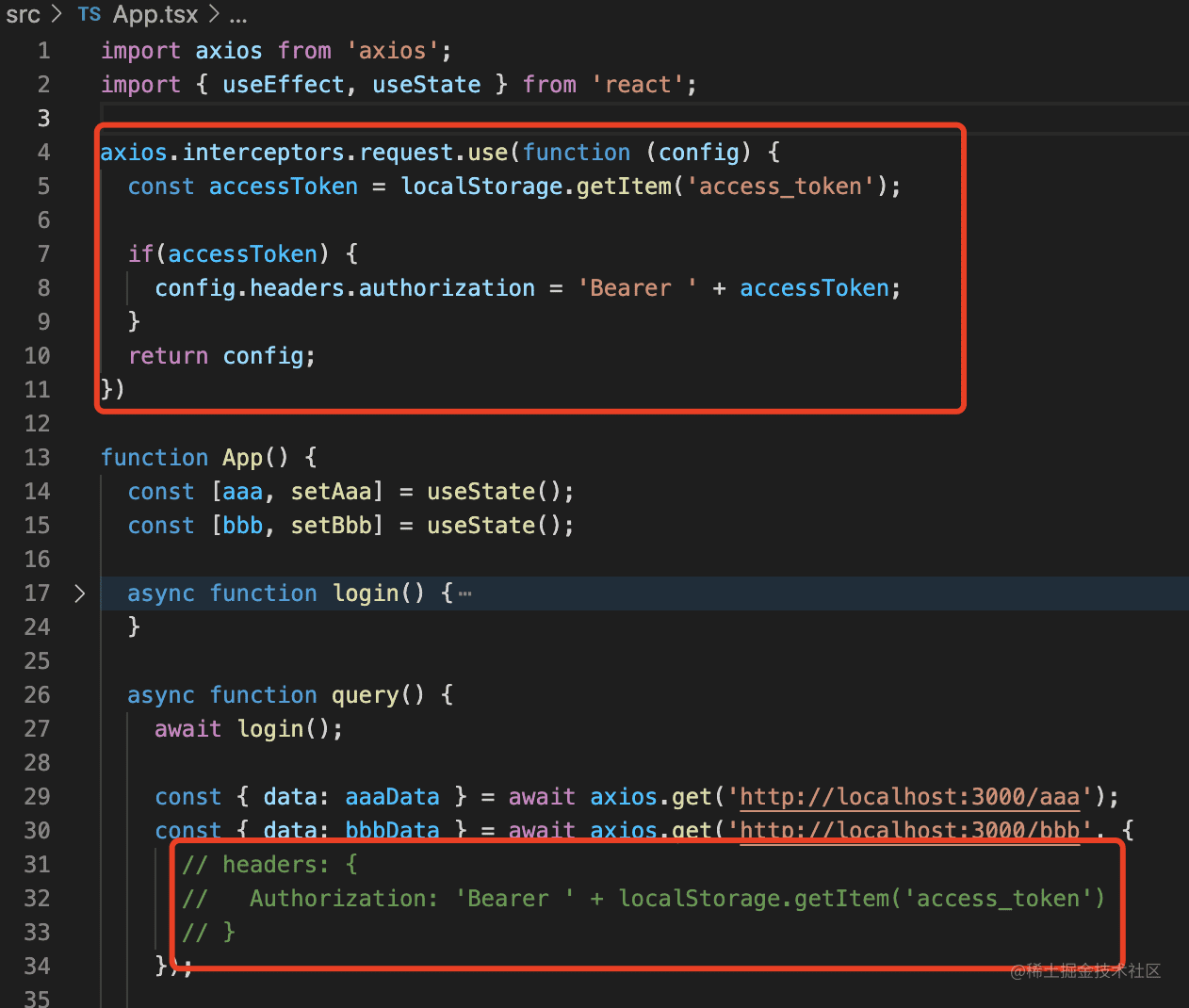Click setBbb in the useState line
The height and width of the screenshot is (1008, 1189).
click(331, 526)
